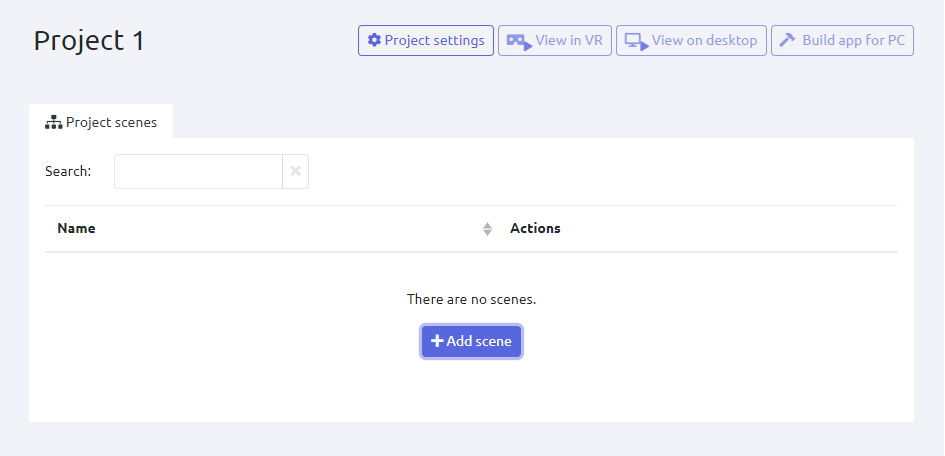The width and height of the screenshot is (945, 456).
Task: Launch View in VR
Action: [555, 41]
